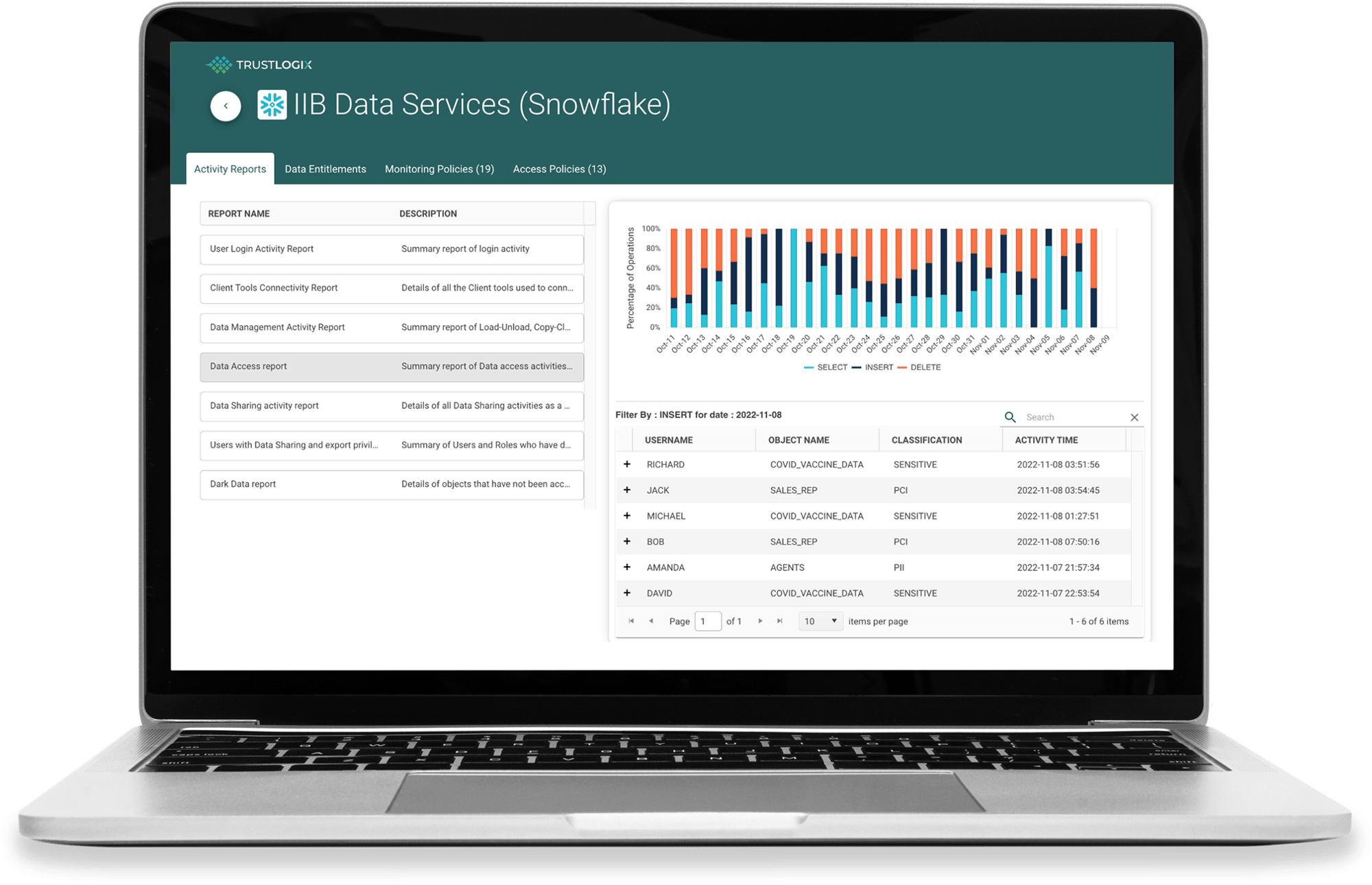
Task: Select the Dark Data report
Action: pos(392,484)
